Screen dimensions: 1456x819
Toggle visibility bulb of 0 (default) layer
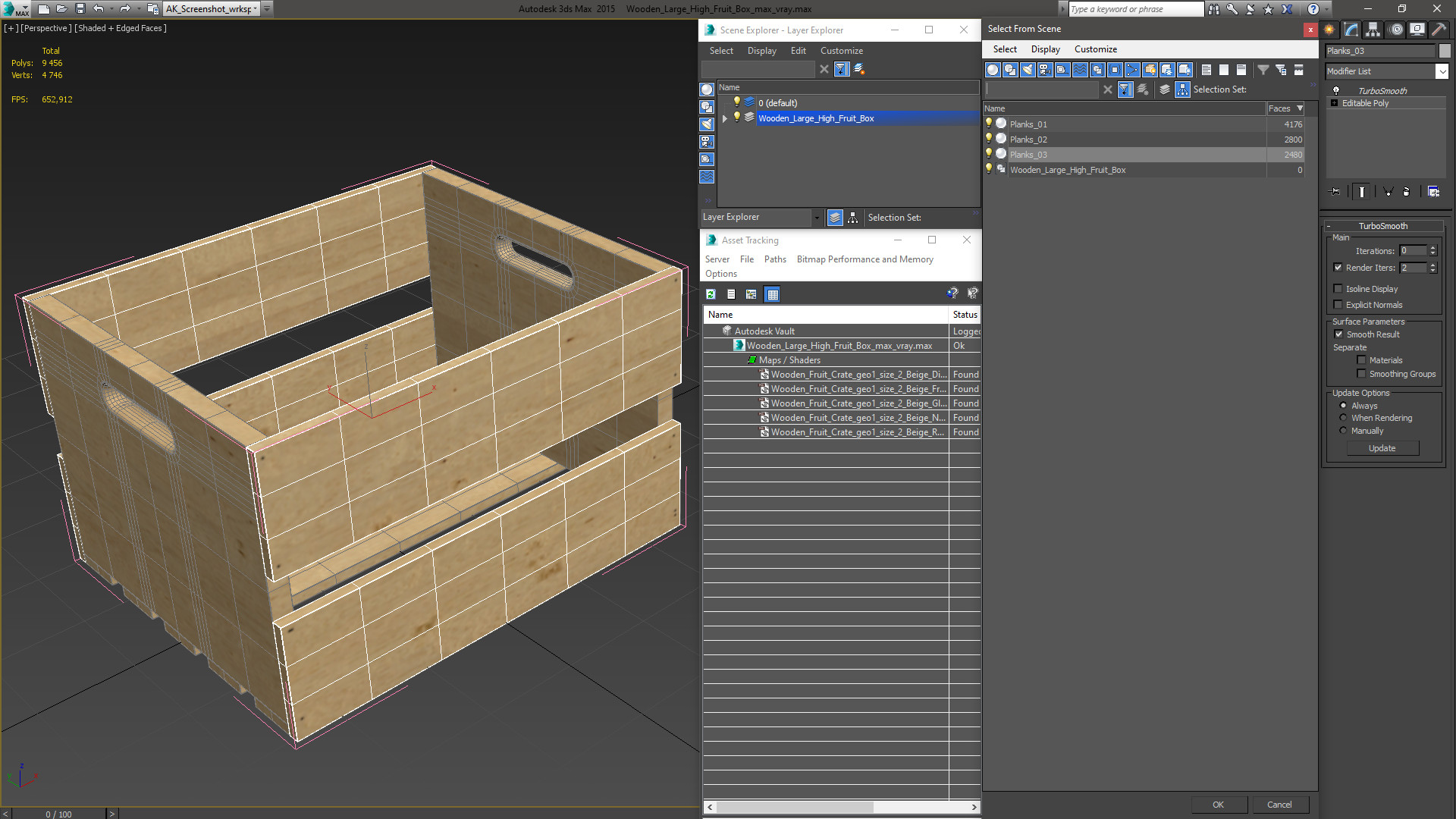pos(736,102)
